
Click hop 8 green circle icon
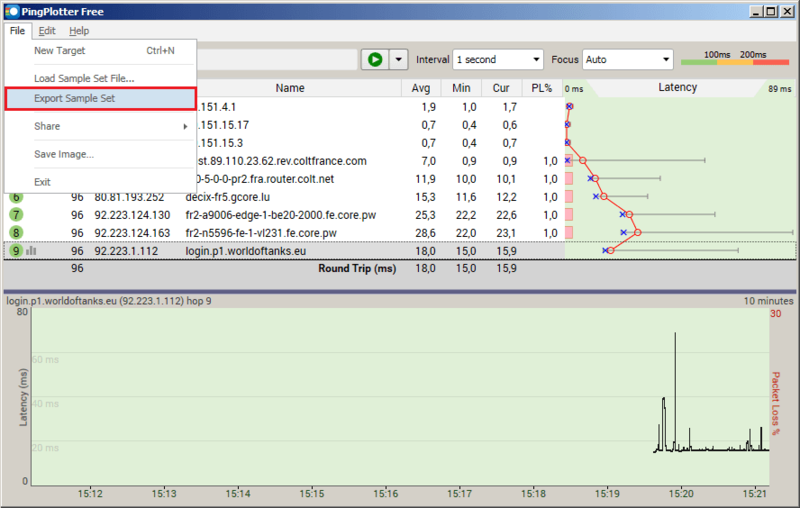click(x=16, y=233)
